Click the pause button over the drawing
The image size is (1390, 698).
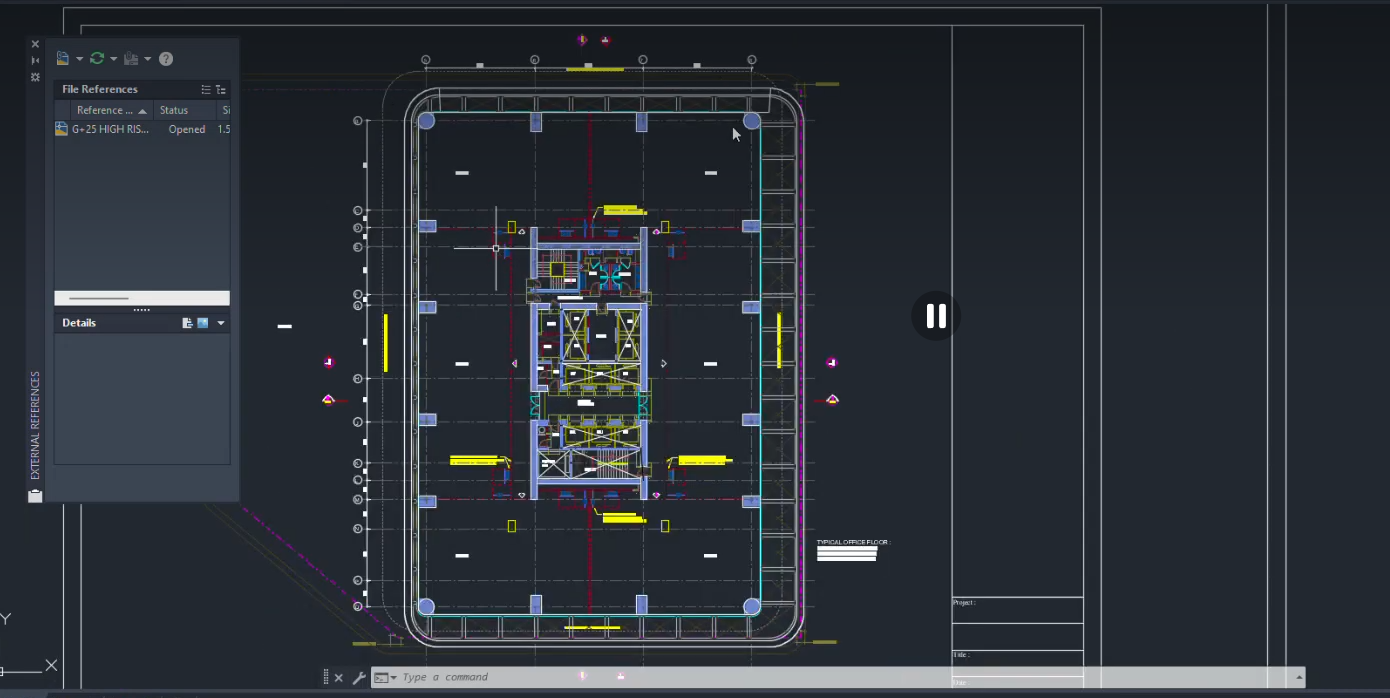click(x=936, y=316)
